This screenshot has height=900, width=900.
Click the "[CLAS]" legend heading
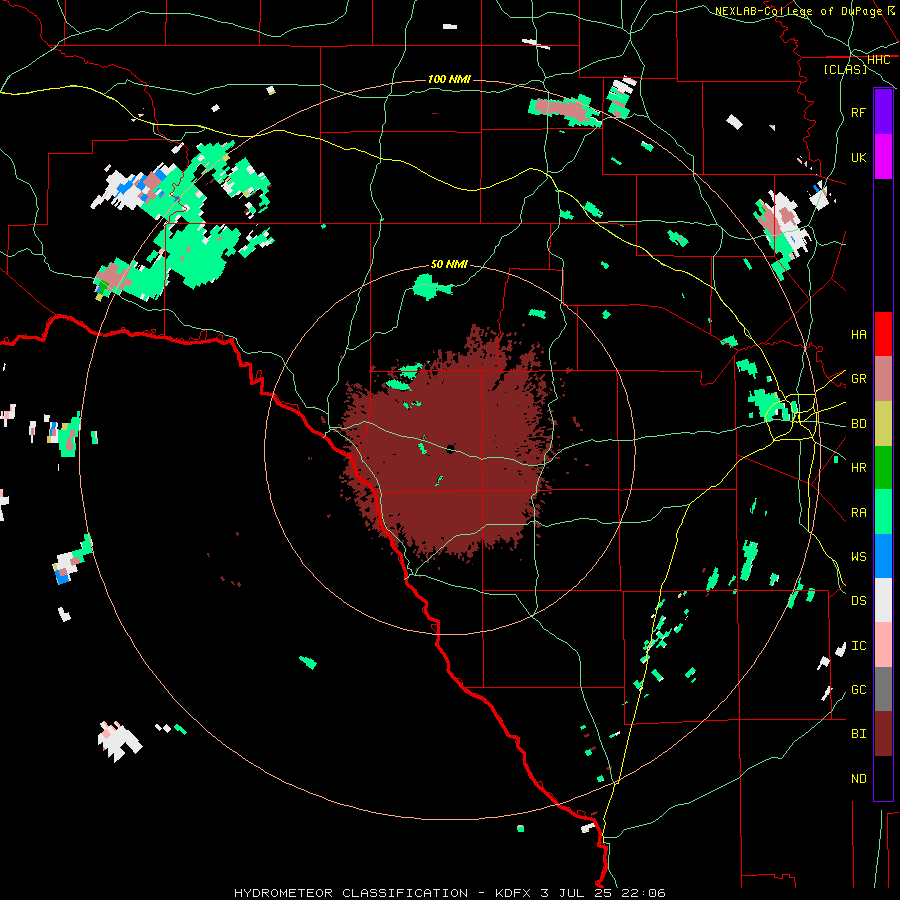click(845, 69)
